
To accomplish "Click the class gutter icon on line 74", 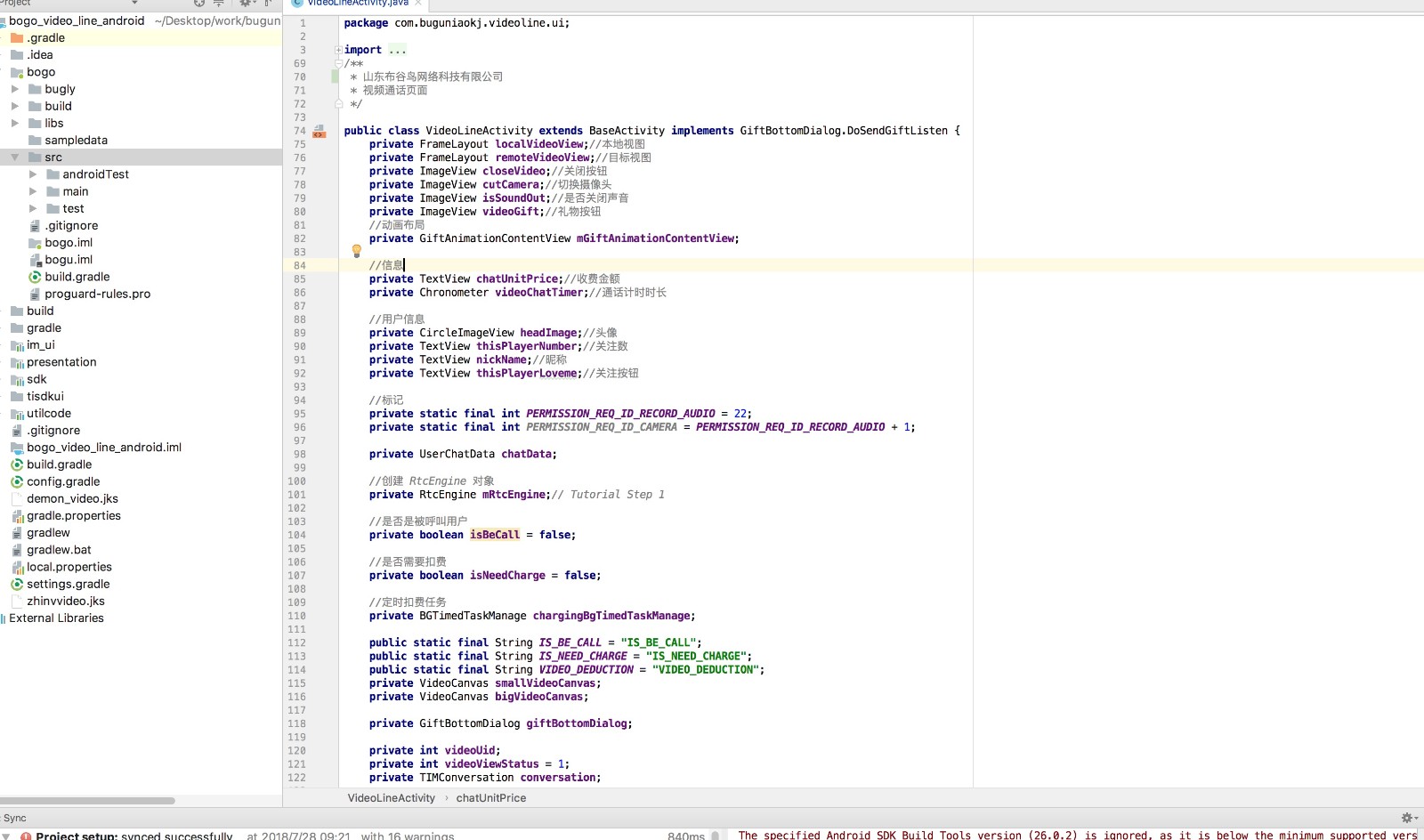I will click(319, 131).
